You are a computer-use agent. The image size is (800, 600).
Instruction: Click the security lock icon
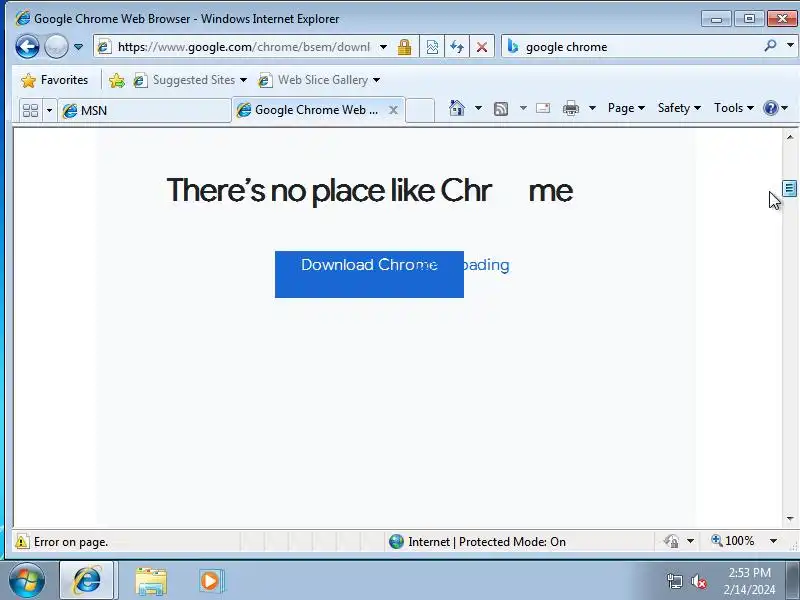(x=404, y=47)
